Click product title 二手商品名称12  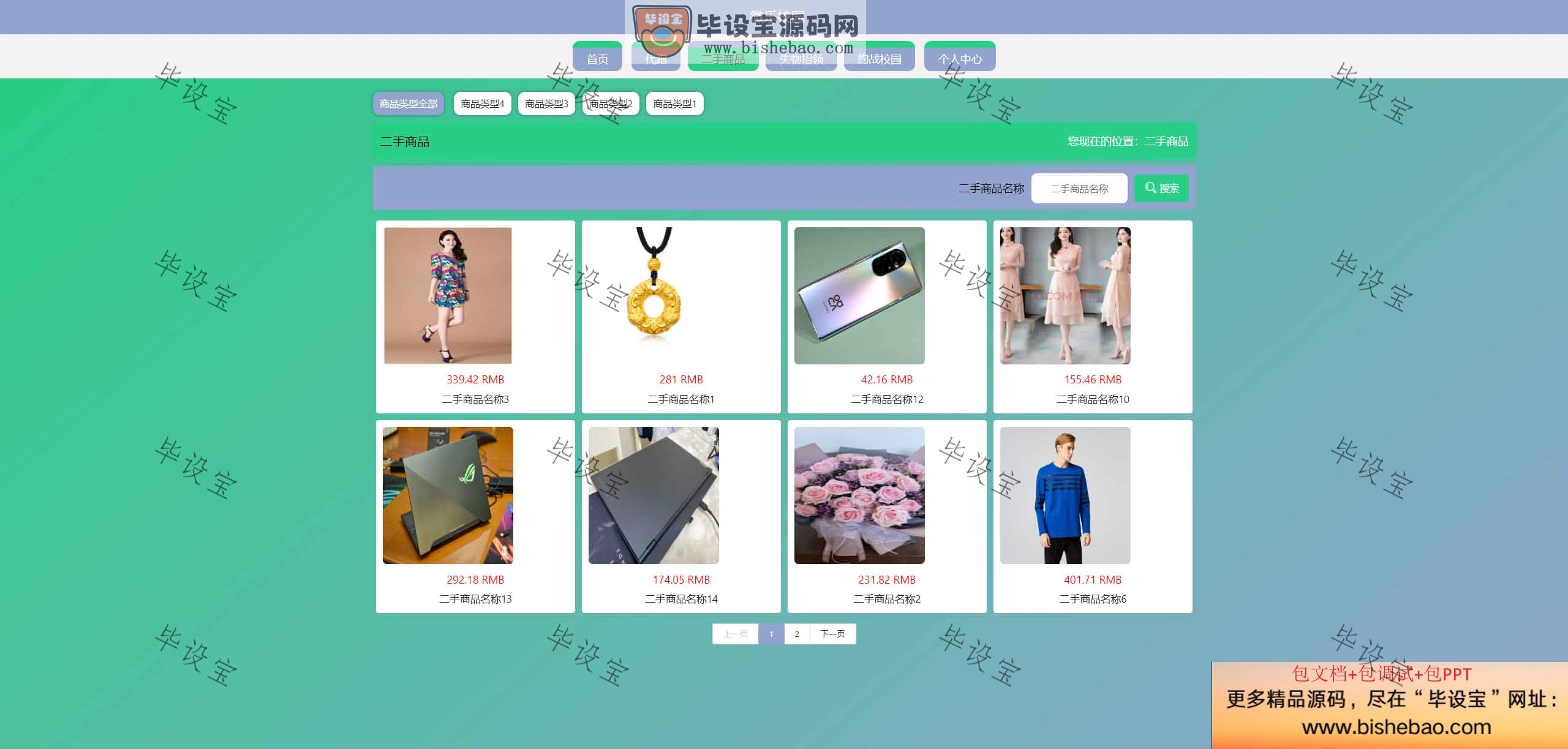click(x=887, y=399)
